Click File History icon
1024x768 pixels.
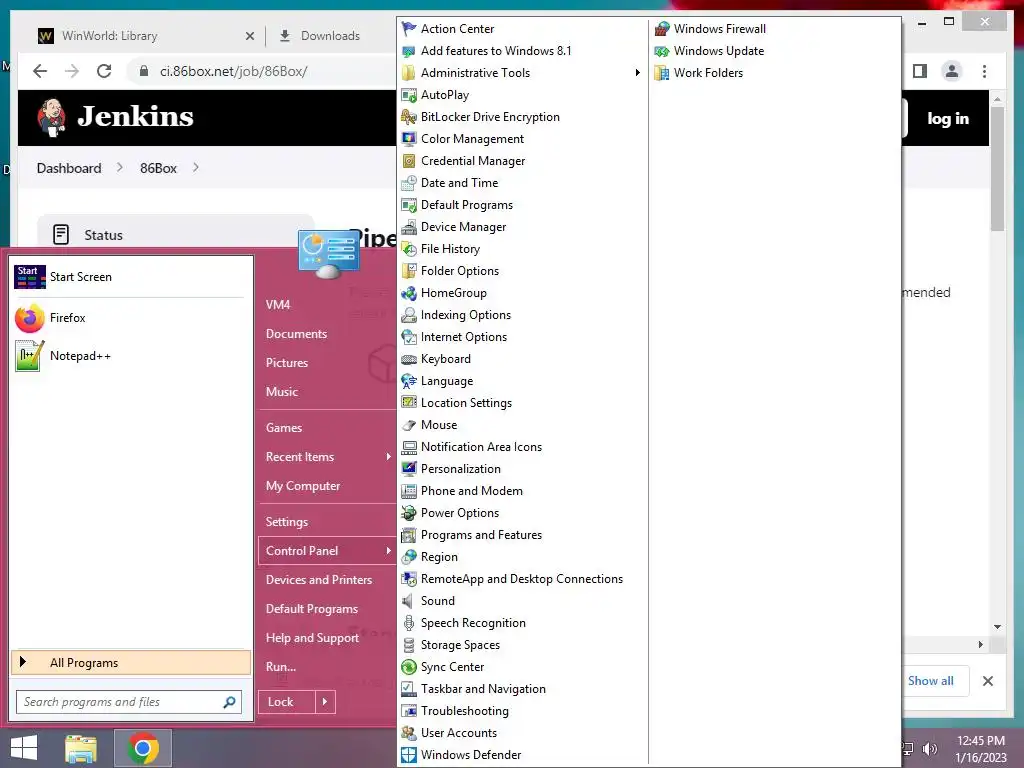409,249
